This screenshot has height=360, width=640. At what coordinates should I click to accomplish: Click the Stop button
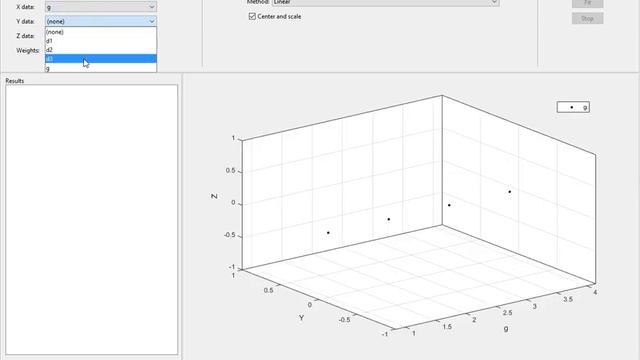[x=587, y=18]
